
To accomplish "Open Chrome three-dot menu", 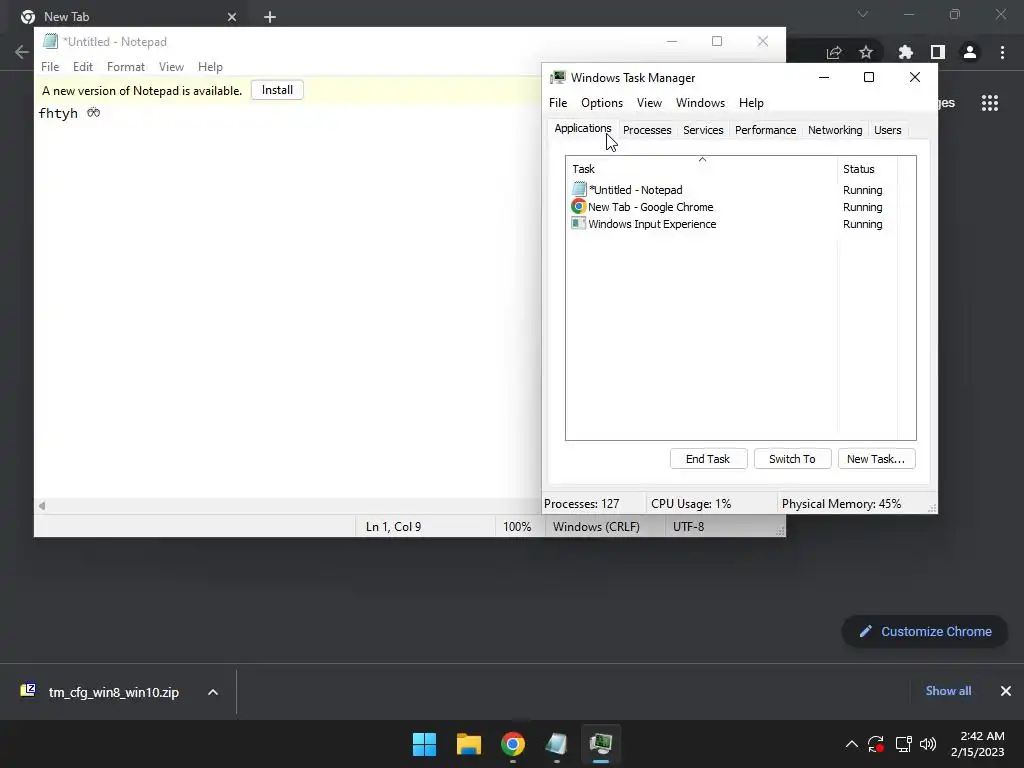I will [x=1002, y=52].
